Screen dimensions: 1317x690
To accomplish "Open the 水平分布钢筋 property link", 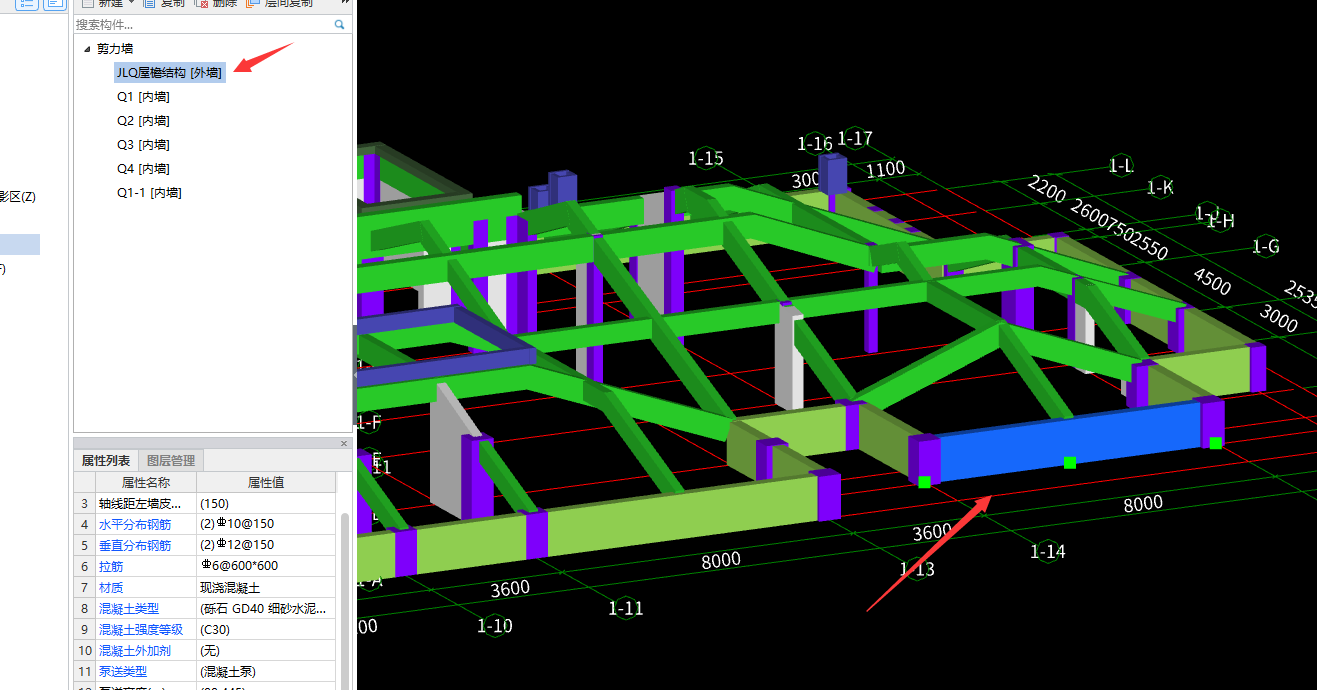I will [135, 524].
